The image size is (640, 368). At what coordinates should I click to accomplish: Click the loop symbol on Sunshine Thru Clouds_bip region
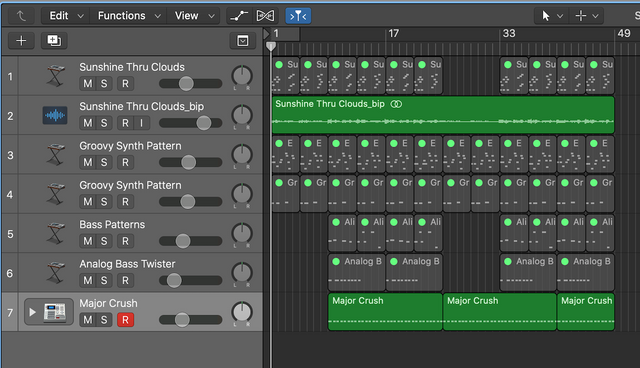coord(396,104)
